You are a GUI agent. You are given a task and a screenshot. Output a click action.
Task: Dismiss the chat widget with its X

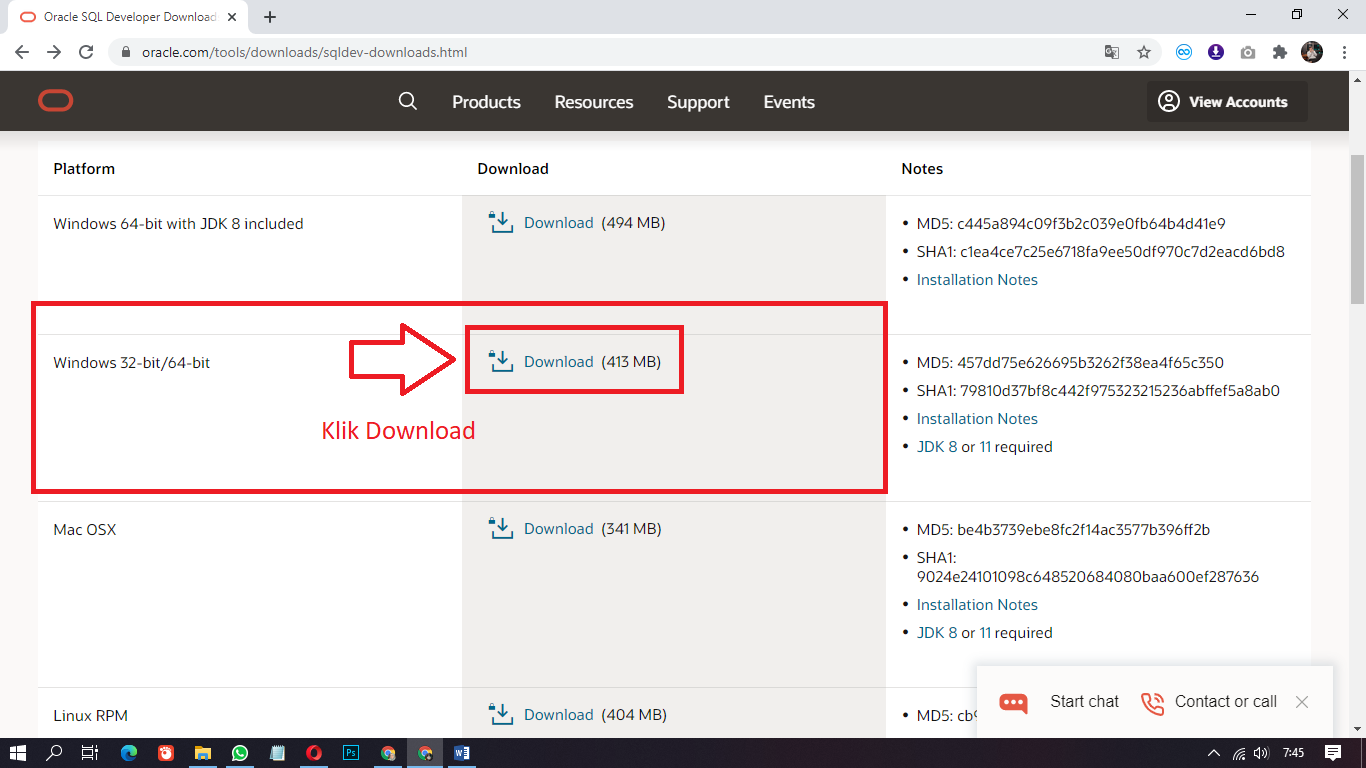pos(1302,702)
